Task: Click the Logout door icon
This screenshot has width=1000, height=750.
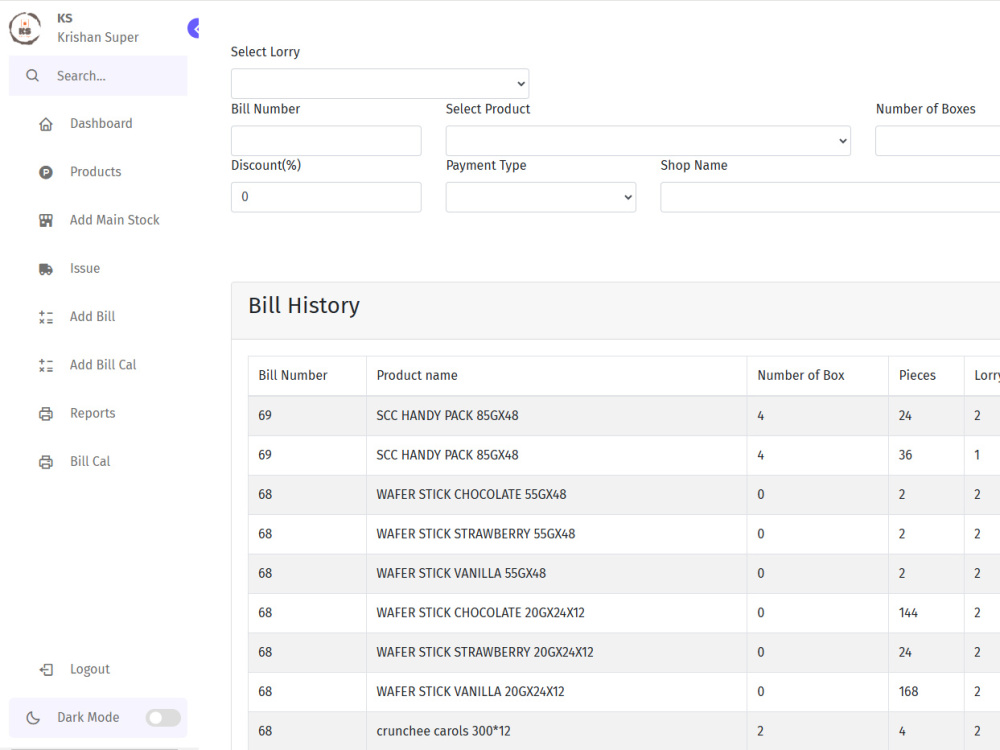Action: (46, 670)
